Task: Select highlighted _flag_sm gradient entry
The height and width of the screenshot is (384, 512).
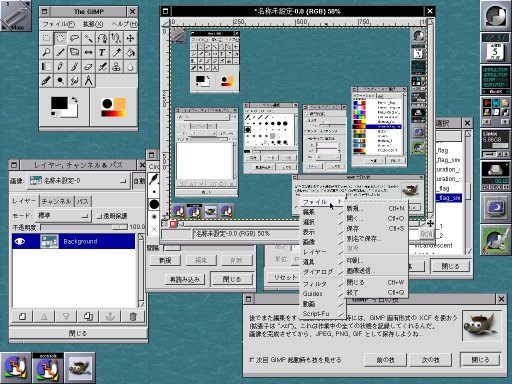Action: pyautogui.click(x=449, y=198)
